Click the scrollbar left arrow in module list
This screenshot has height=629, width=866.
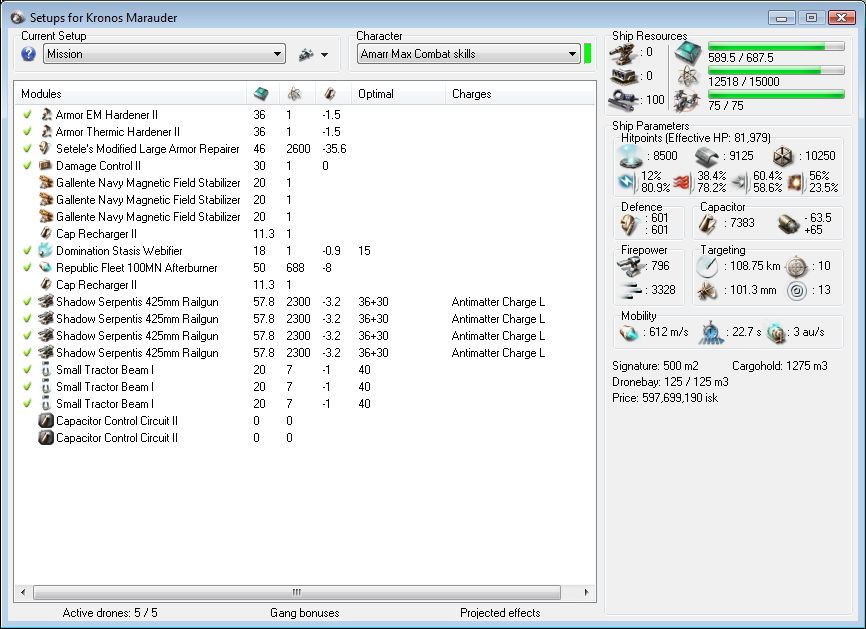pyautogui.click(x=23, y=593)
